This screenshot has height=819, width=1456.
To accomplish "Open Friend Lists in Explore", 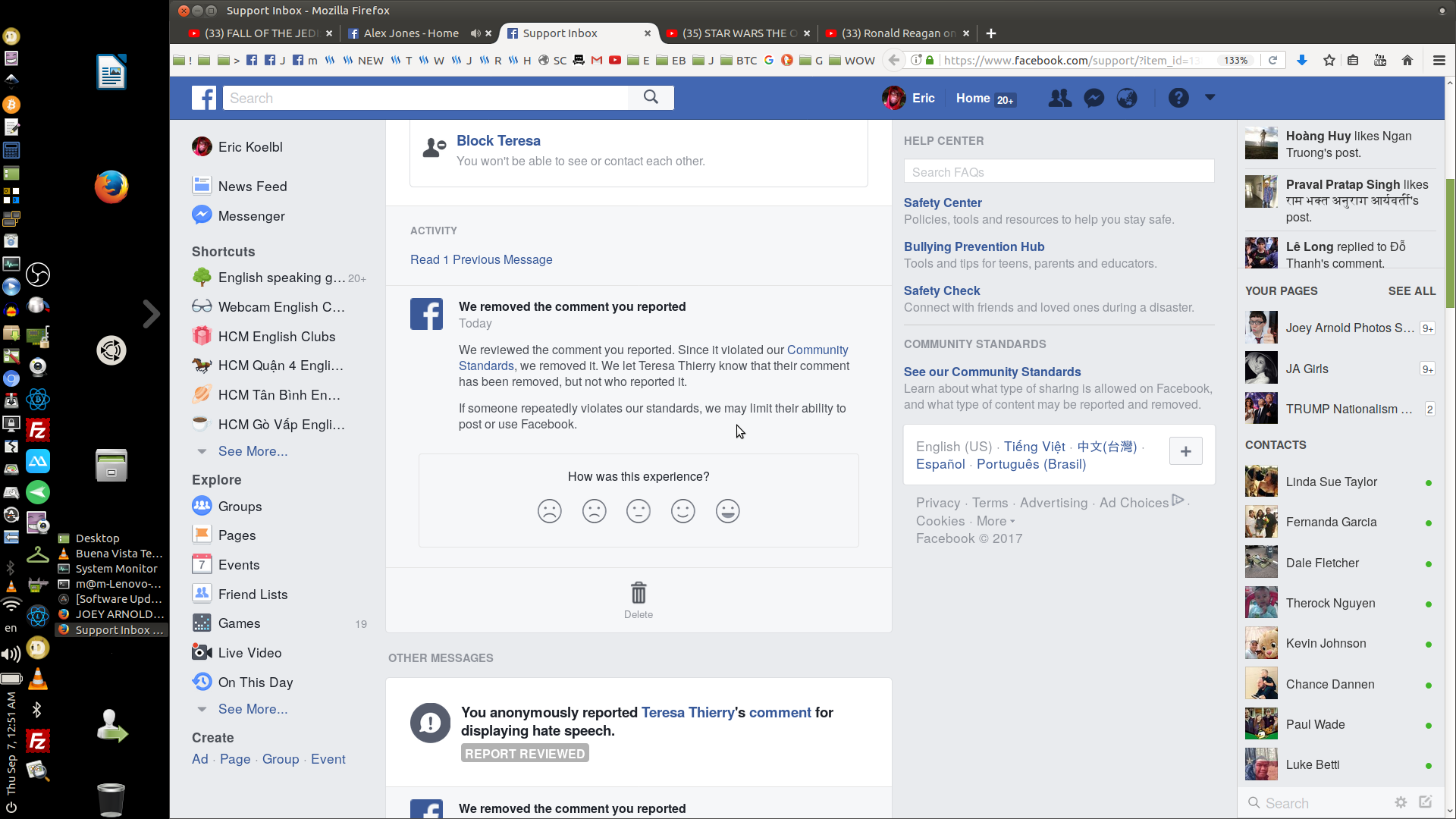I will point(253,595).
